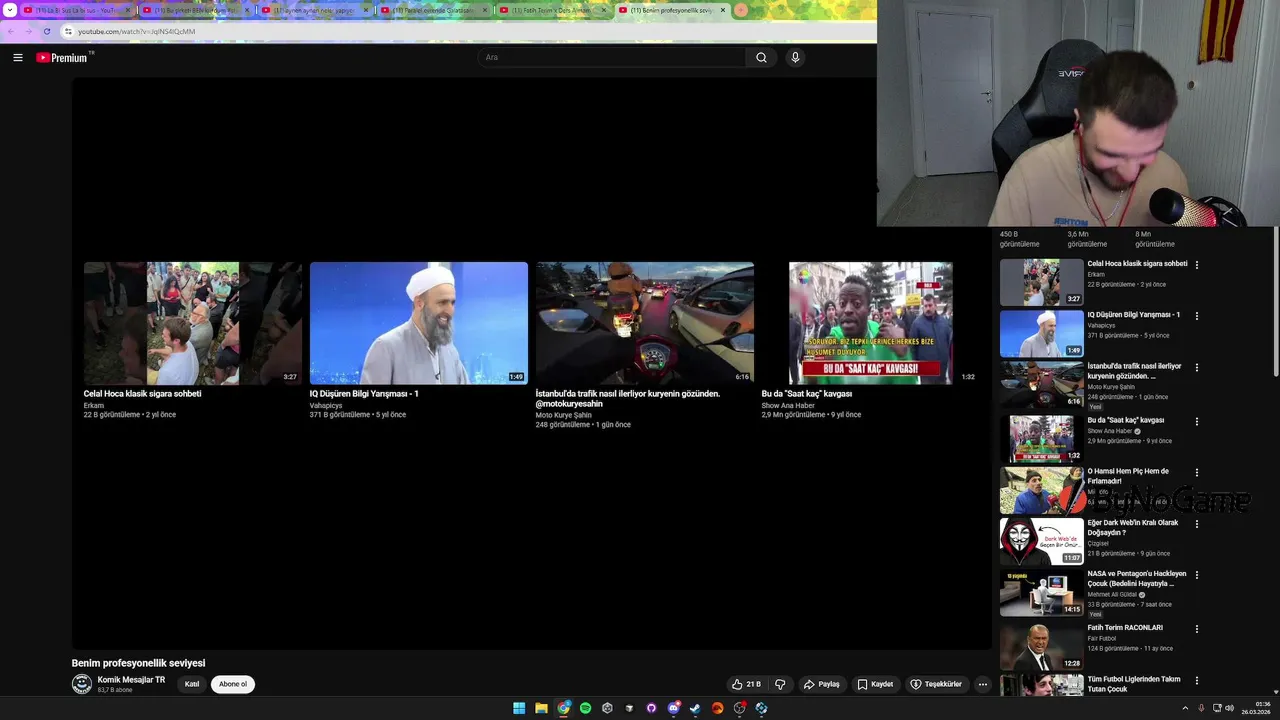Viewport: 1280px width, 720px height.
Task: Click the Katıl join button
Action: click(x=192, y=684)
